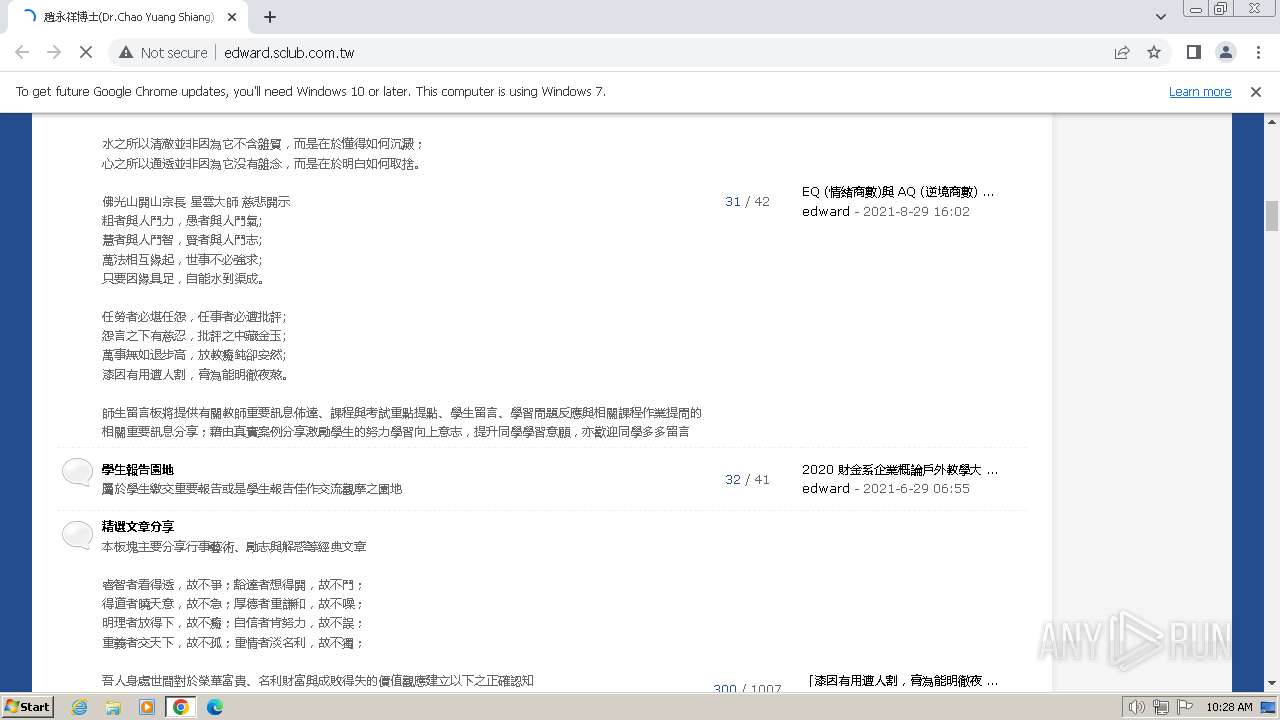The width and height of the screenshot is (1280, 720).
Task: Click the scrollbar up arrow
Action: pyautogui.click(x=1272, y=120)
